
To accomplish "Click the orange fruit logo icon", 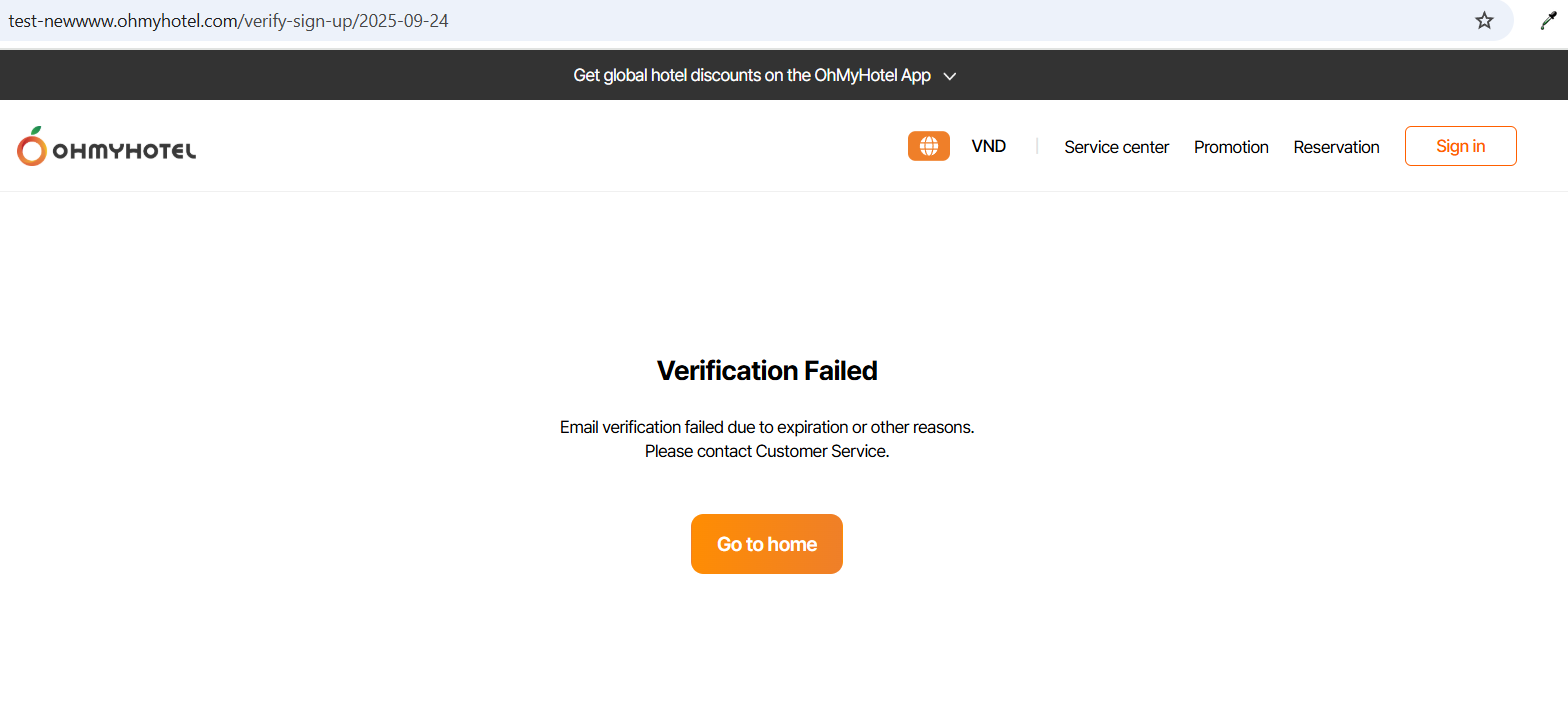I will [x=32, y=147].
